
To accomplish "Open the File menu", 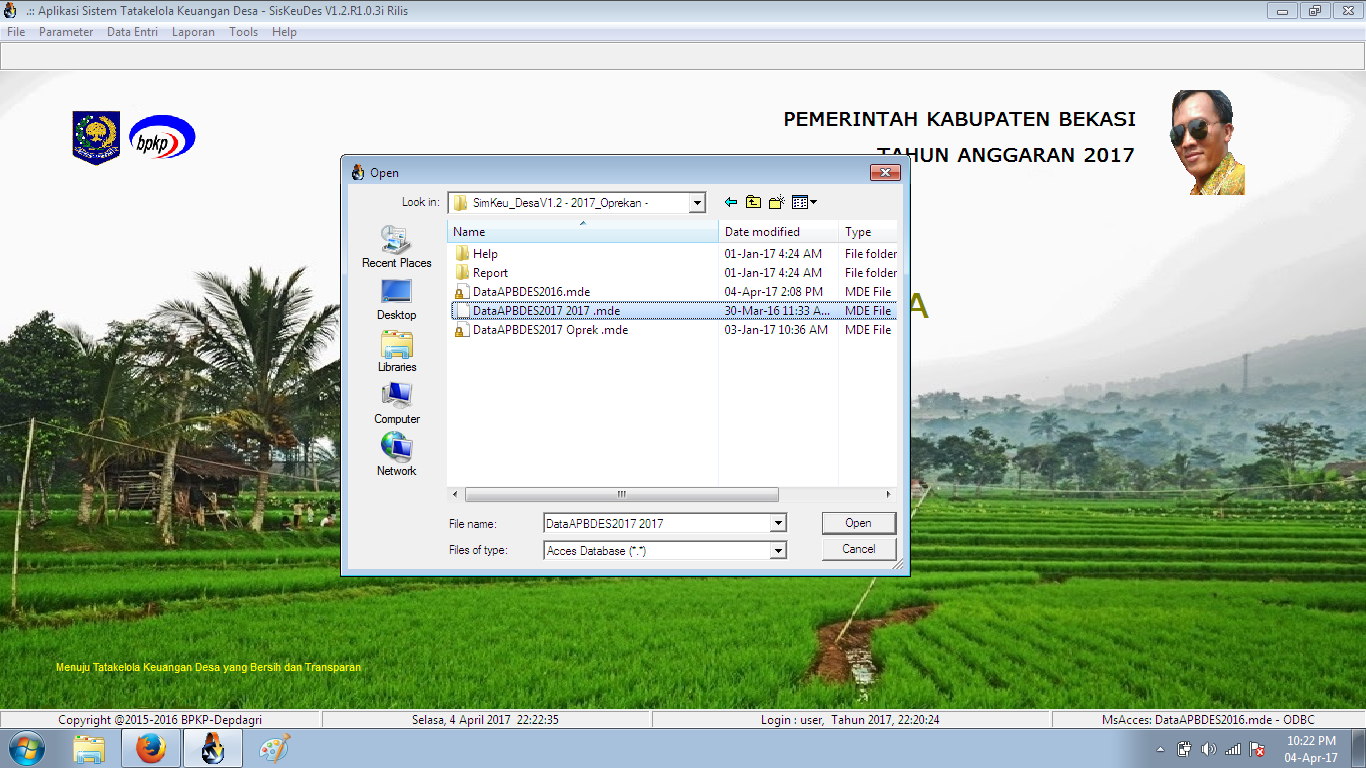I will (16, 32).
